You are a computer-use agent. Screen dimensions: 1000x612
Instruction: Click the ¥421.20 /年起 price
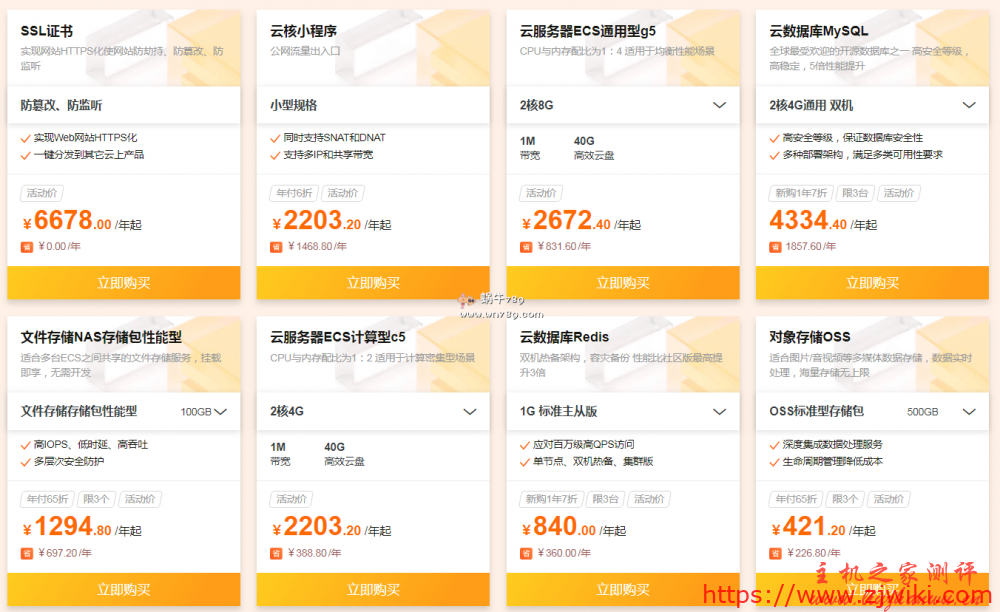(x=823, y=527)
